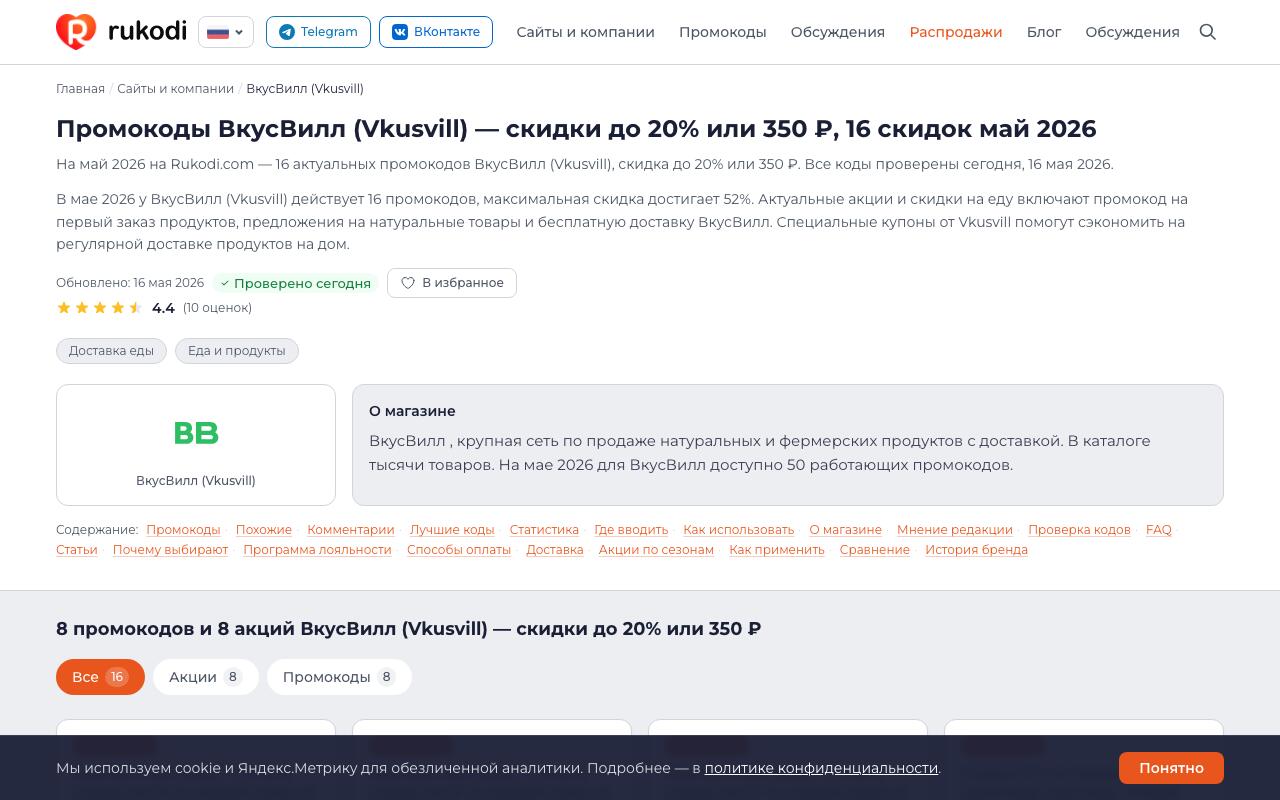1280x800 pixels.
Task: Open the политике конфиденциальности link
Action: 821,768
